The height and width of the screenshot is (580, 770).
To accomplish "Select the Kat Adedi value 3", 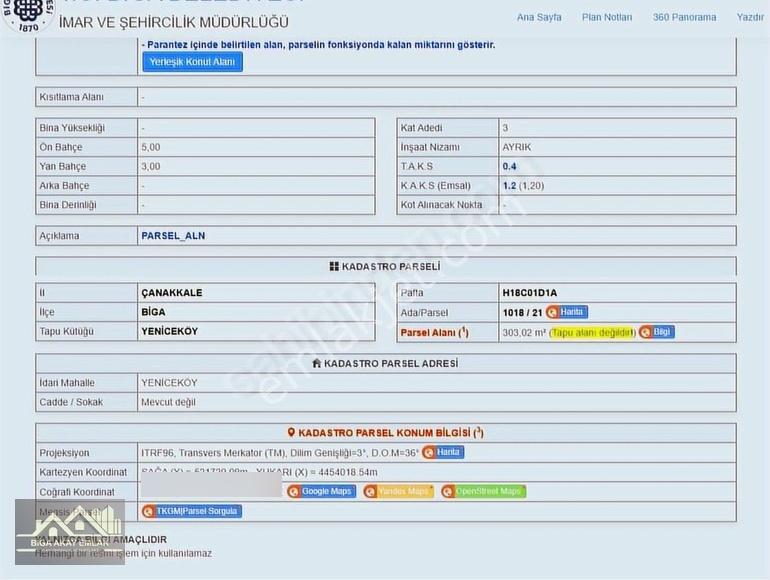I will pyautogui.click(x=505, y=128).
